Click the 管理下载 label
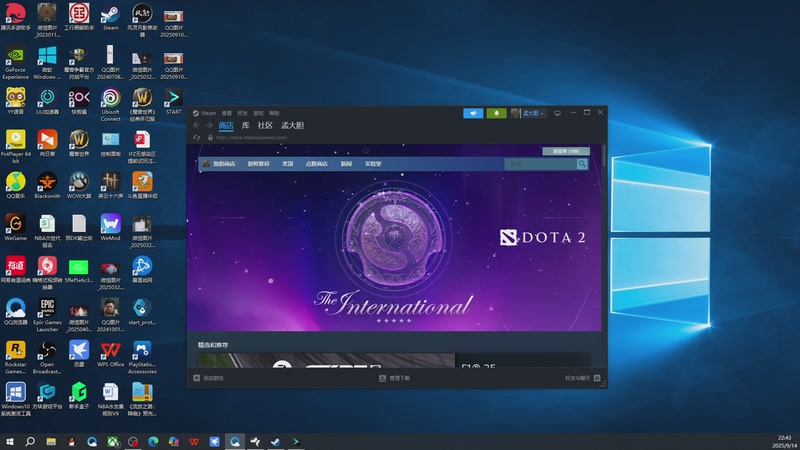 click(399, 378)
